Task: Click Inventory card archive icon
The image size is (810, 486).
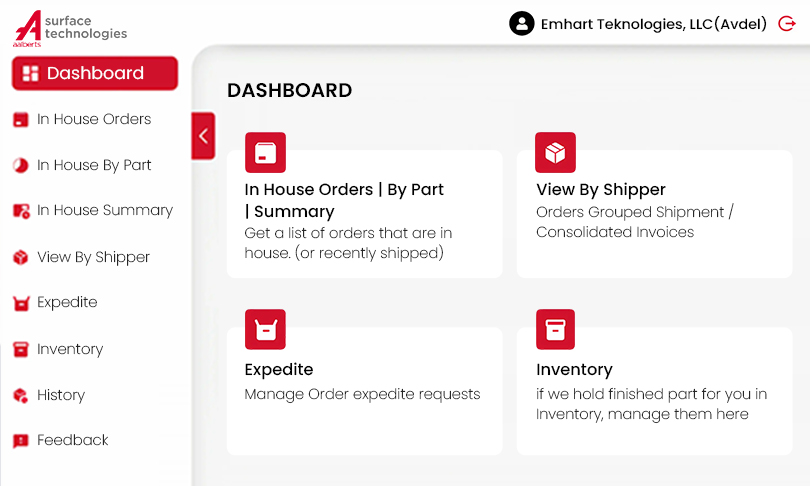Action: coord(555,329)
